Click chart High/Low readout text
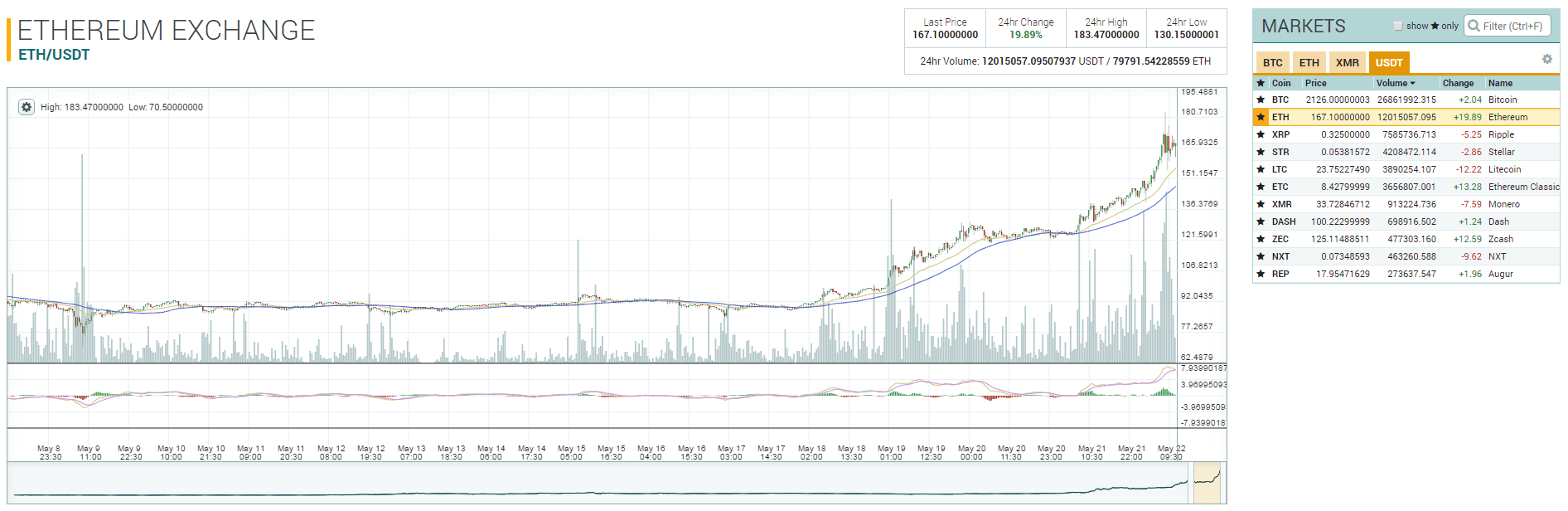Screen dimensions: 1568x511 coord(122,107)
